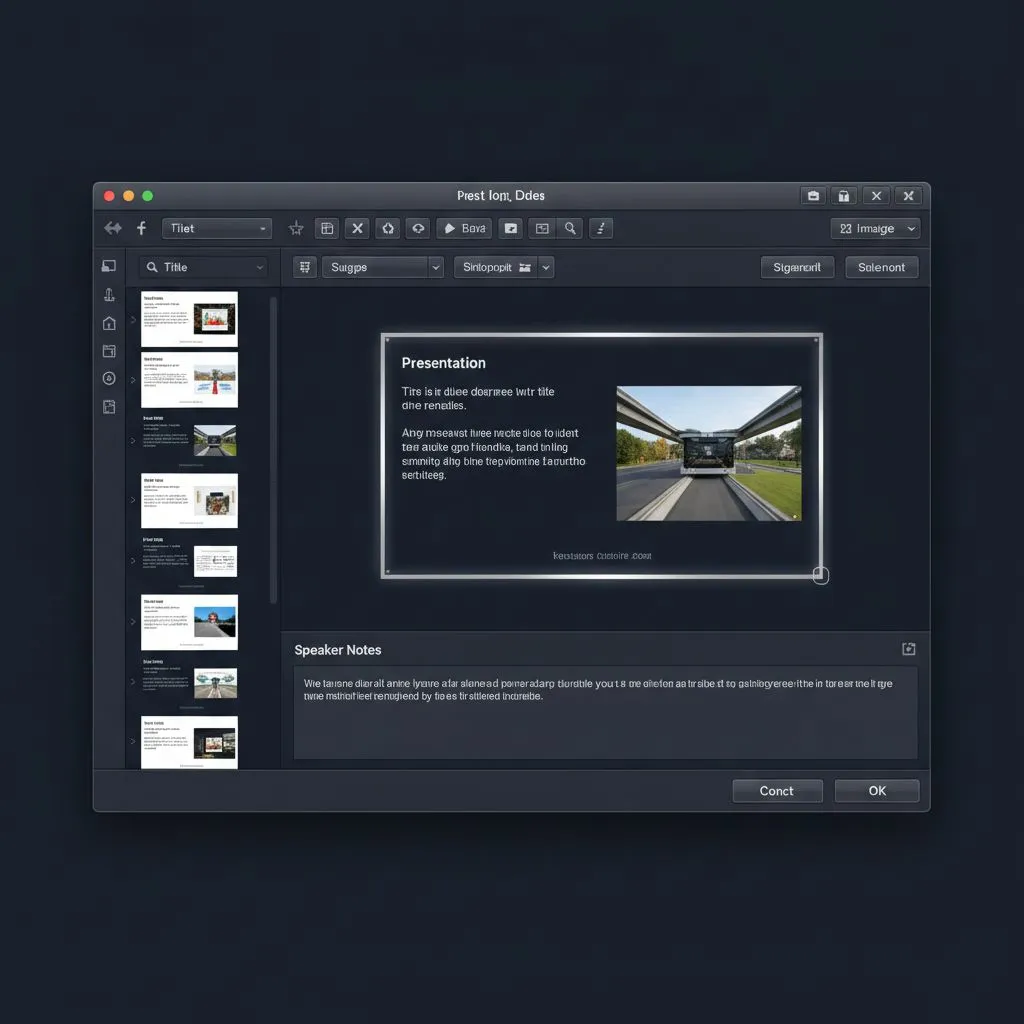Click the star favorite icon in toolbar
Image resolution: width=1024 pixels, height=1024 pixels.
pyautogui.click(x=296, y=229)
